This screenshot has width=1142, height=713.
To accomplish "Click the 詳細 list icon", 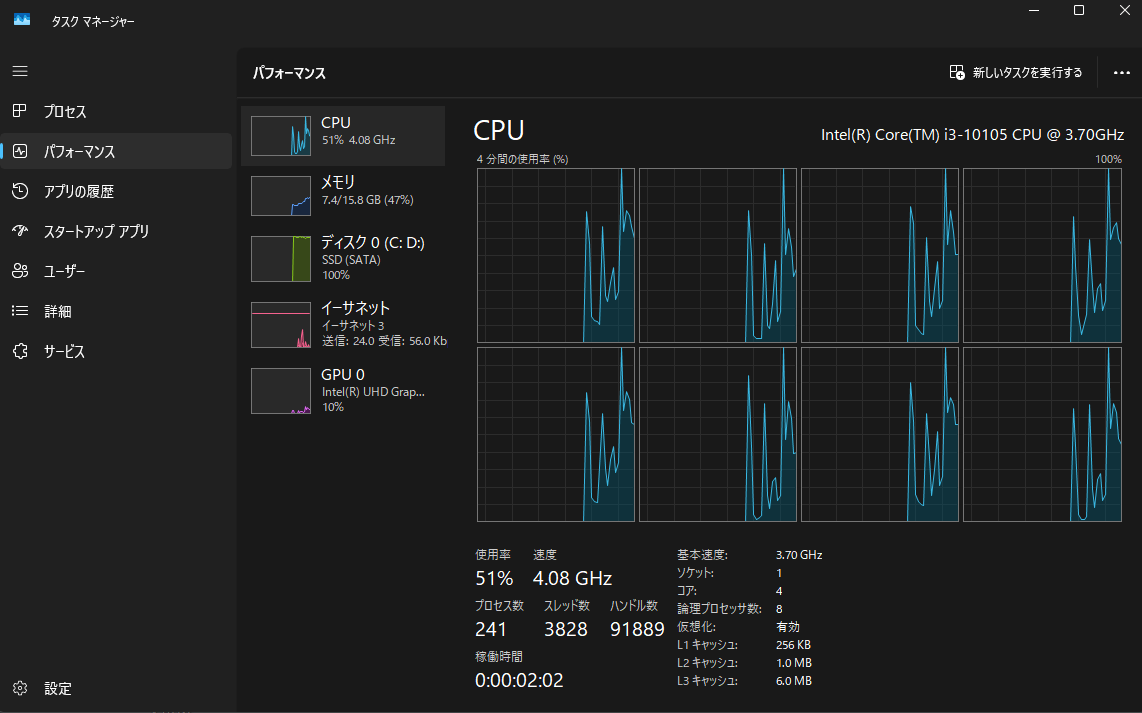I will coord(20,311).
